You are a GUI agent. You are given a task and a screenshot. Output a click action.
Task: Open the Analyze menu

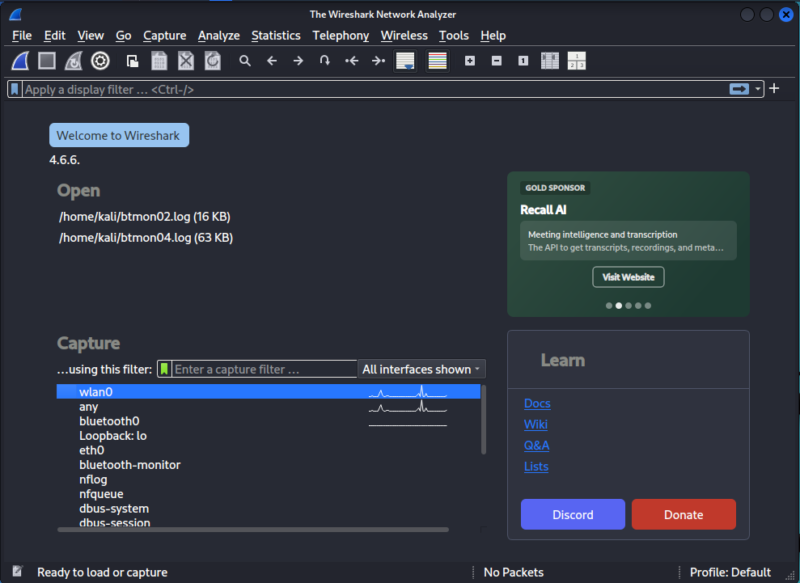(x=219, y=36)
